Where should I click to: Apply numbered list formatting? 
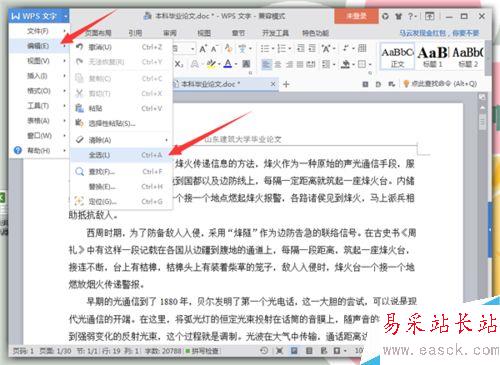coord(282,49)
